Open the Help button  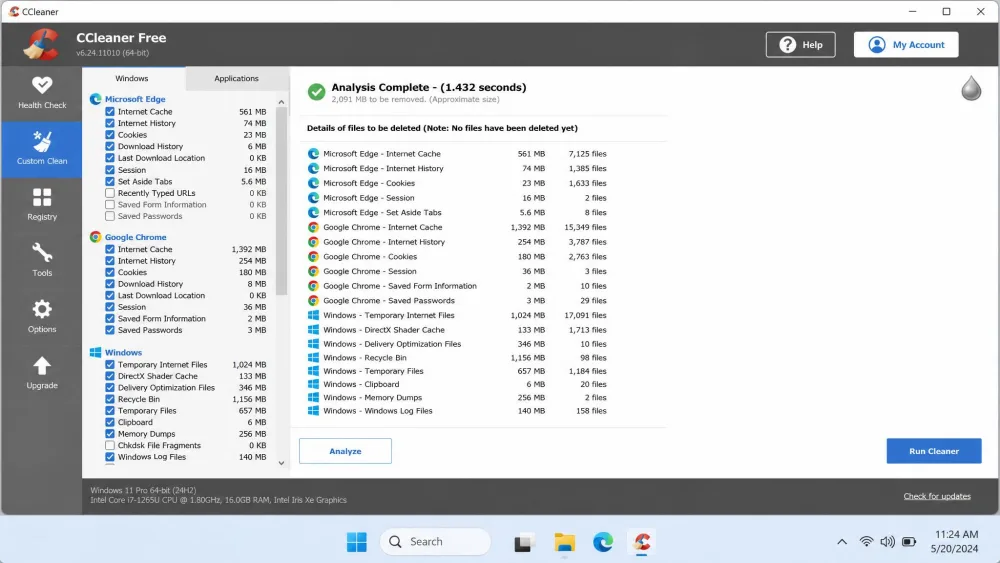tap(800, 45)
